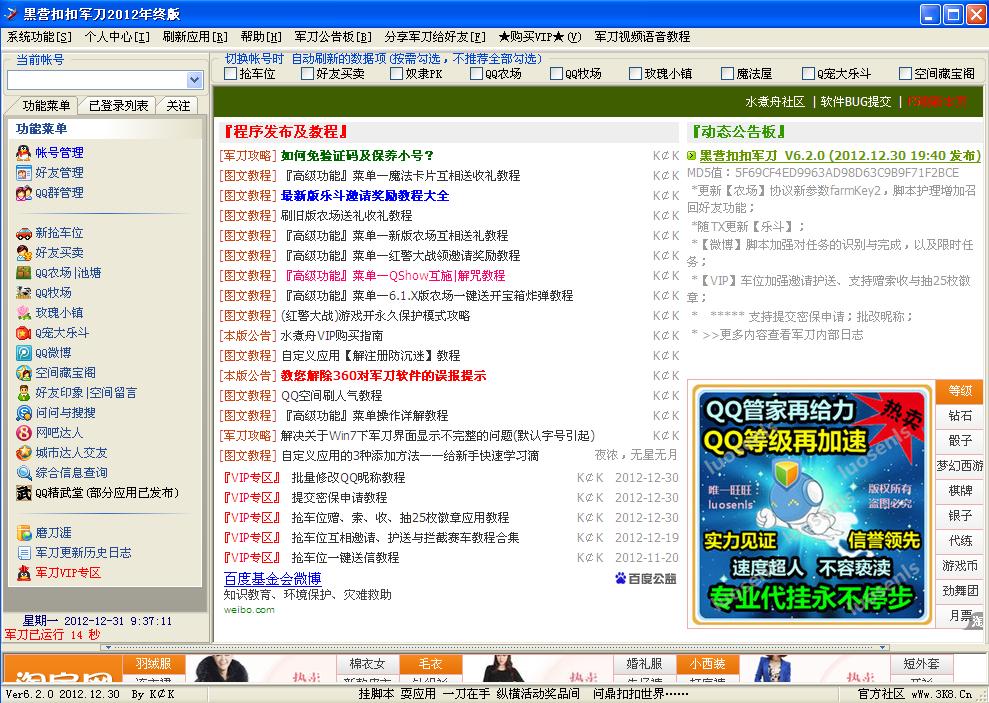Screen dimensions: 989x703
Task: Select the QQ农场|池塘 farm icon
Action: pos(24,273)
